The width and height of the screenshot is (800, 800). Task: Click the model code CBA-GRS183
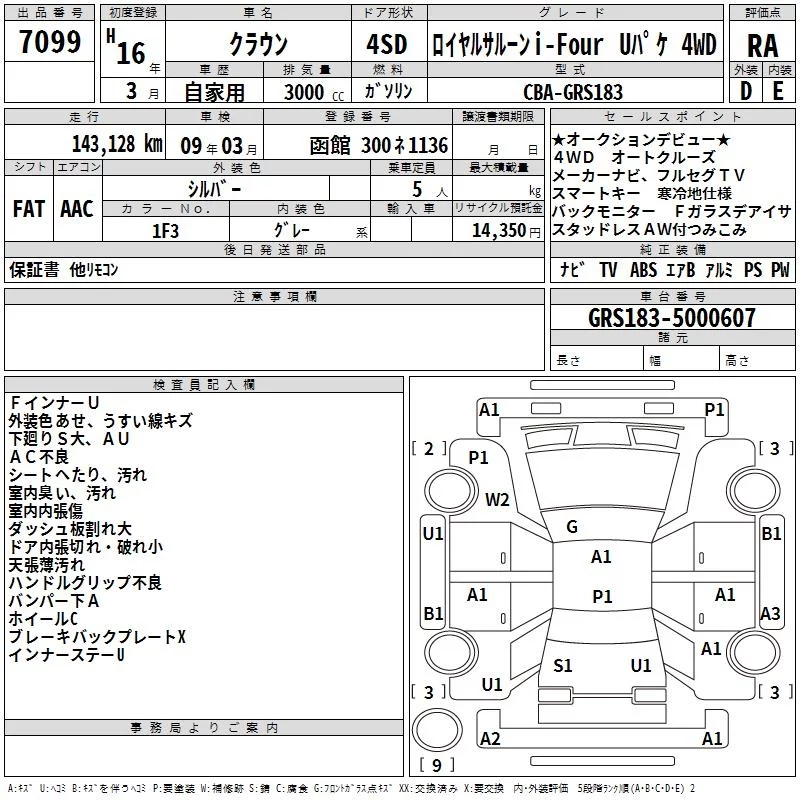click(x=573, y=92)
